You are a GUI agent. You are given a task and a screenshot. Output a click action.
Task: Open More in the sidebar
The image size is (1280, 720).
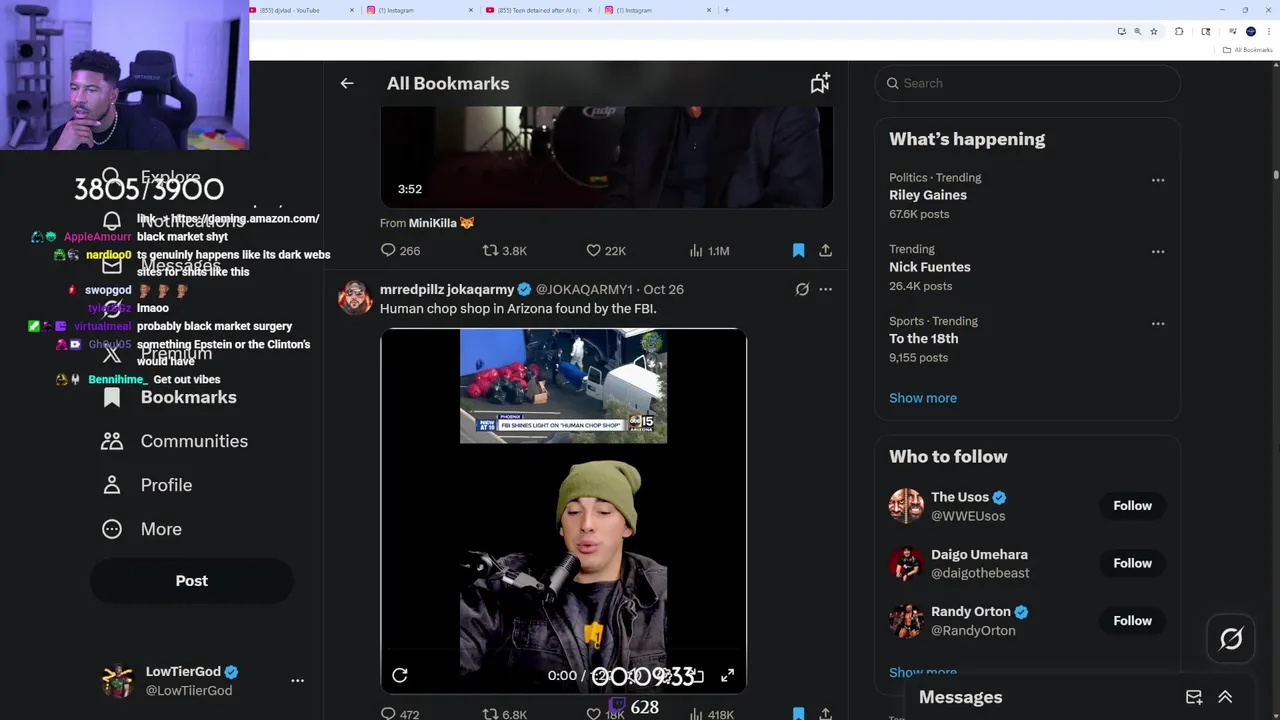[142, 529]
